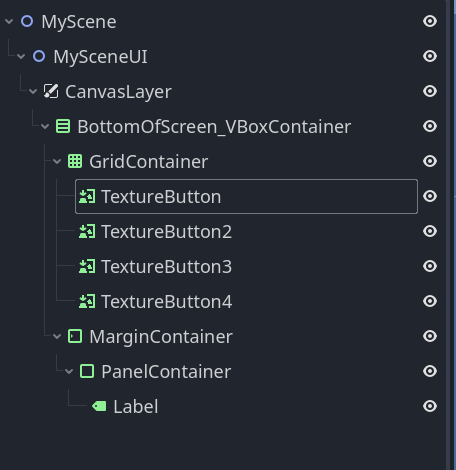Toggle visibility of GridContainer
Image resolution: width=456 pixels, height=470 pixels.
click(x=430, y=161)
